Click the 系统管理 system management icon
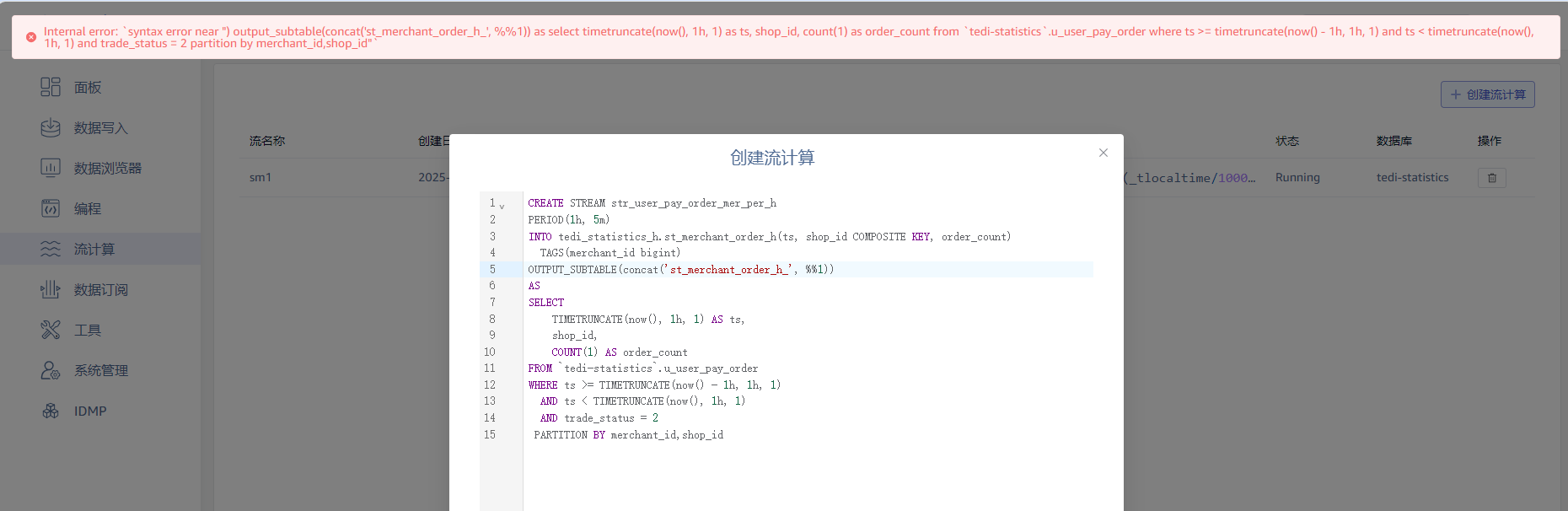This screenshot has height=511, width=1568. 51,370
